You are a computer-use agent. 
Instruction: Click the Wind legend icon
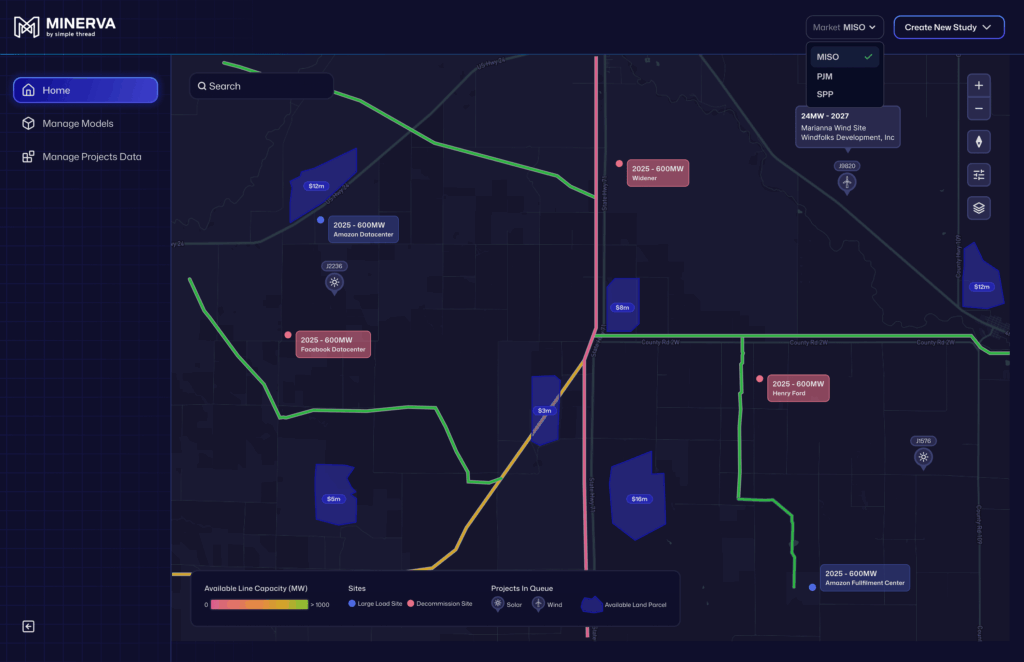(x=538, y=604)
